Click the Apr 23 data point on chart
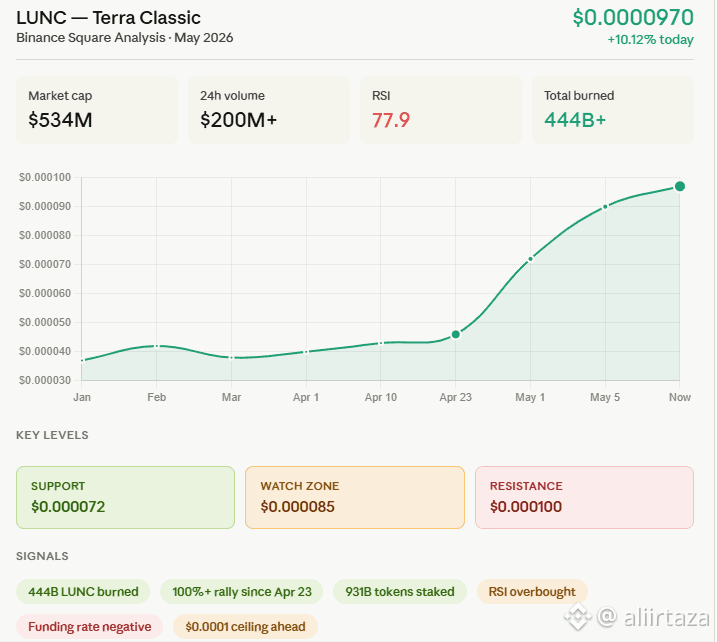The image size is (717, 642). tap(455, 334)
